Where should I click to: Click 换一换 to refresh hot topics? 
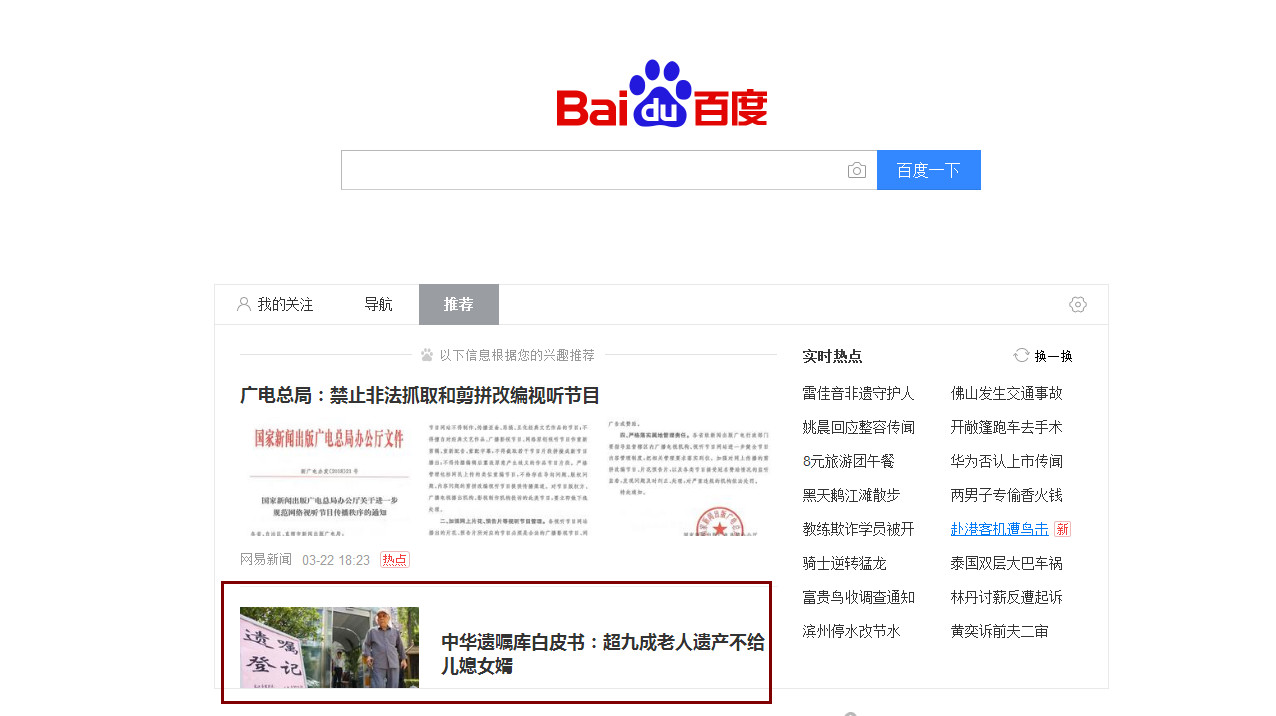coord(1053,356)
